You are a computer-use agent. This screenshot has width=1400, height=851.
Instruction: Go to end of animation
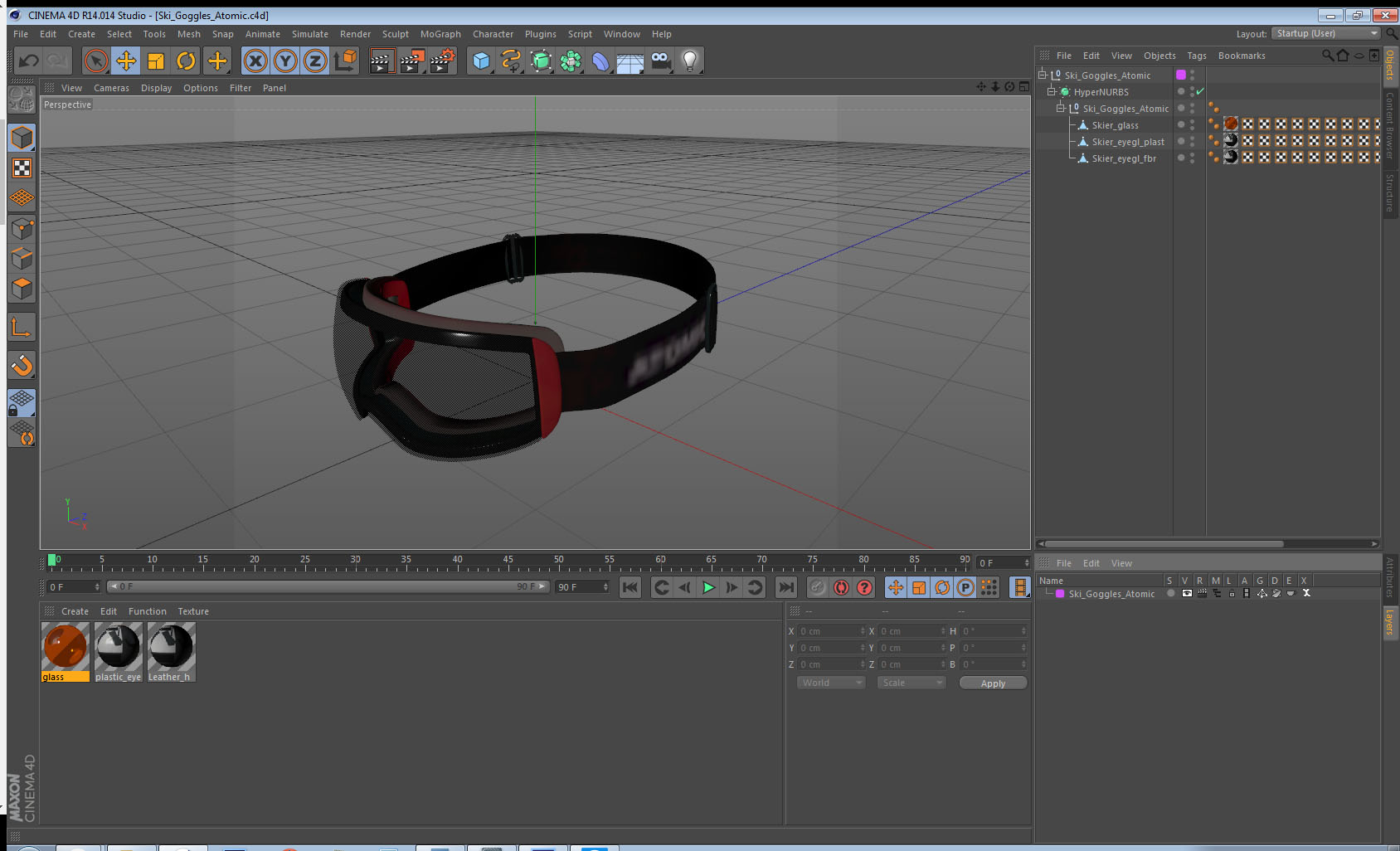pyautogui.click(x=785, y=587)
